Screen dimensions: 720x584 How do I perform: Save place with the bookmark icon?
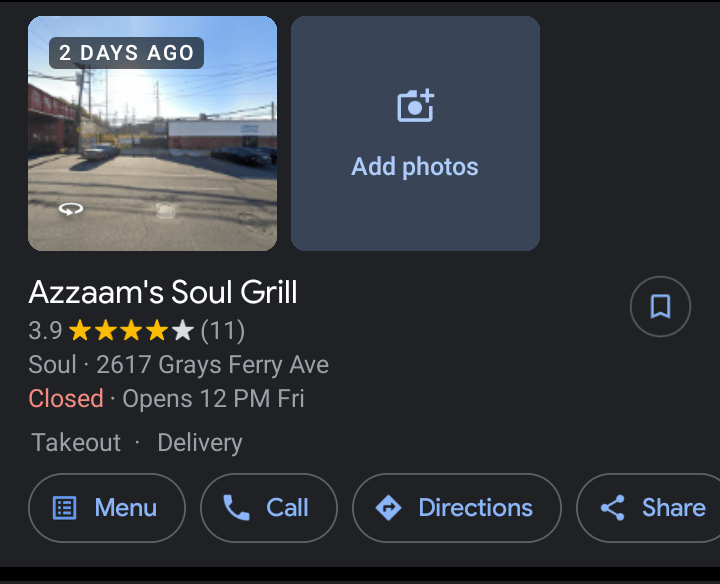[660, 306]
